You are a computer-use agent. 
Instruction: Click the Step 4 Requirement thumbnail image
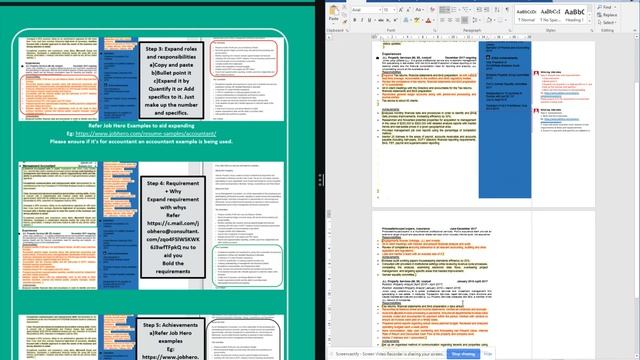pos(151,226)
